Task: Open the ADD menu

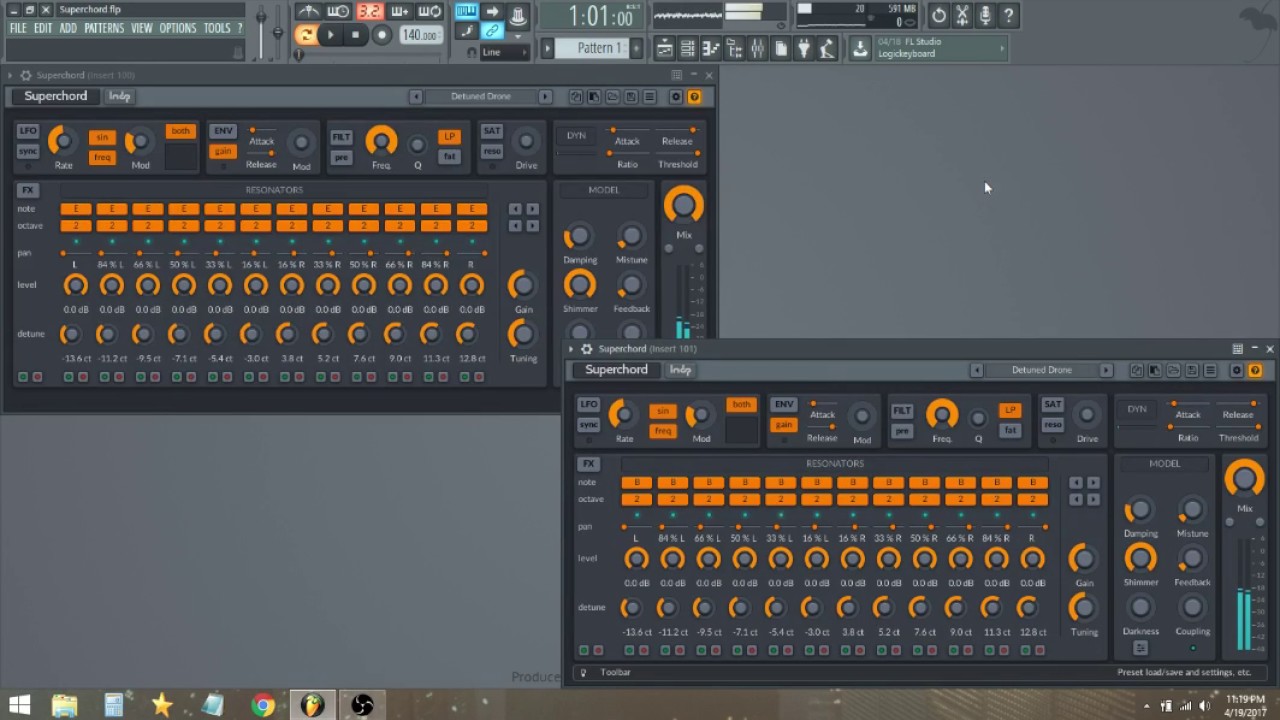Action: [x=68, y=28]
